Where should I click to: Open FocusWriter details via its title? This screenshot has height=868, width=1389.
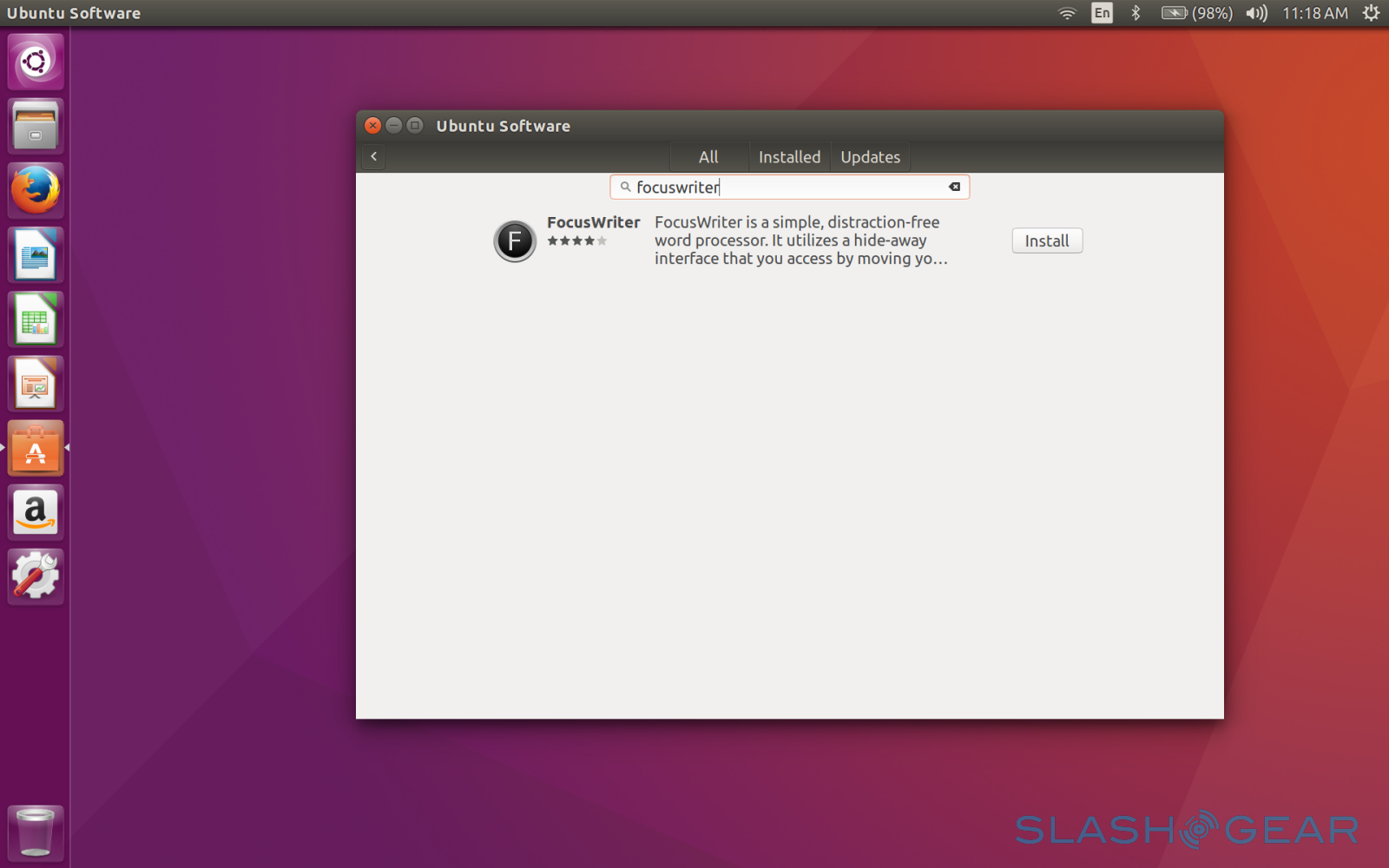593,222
